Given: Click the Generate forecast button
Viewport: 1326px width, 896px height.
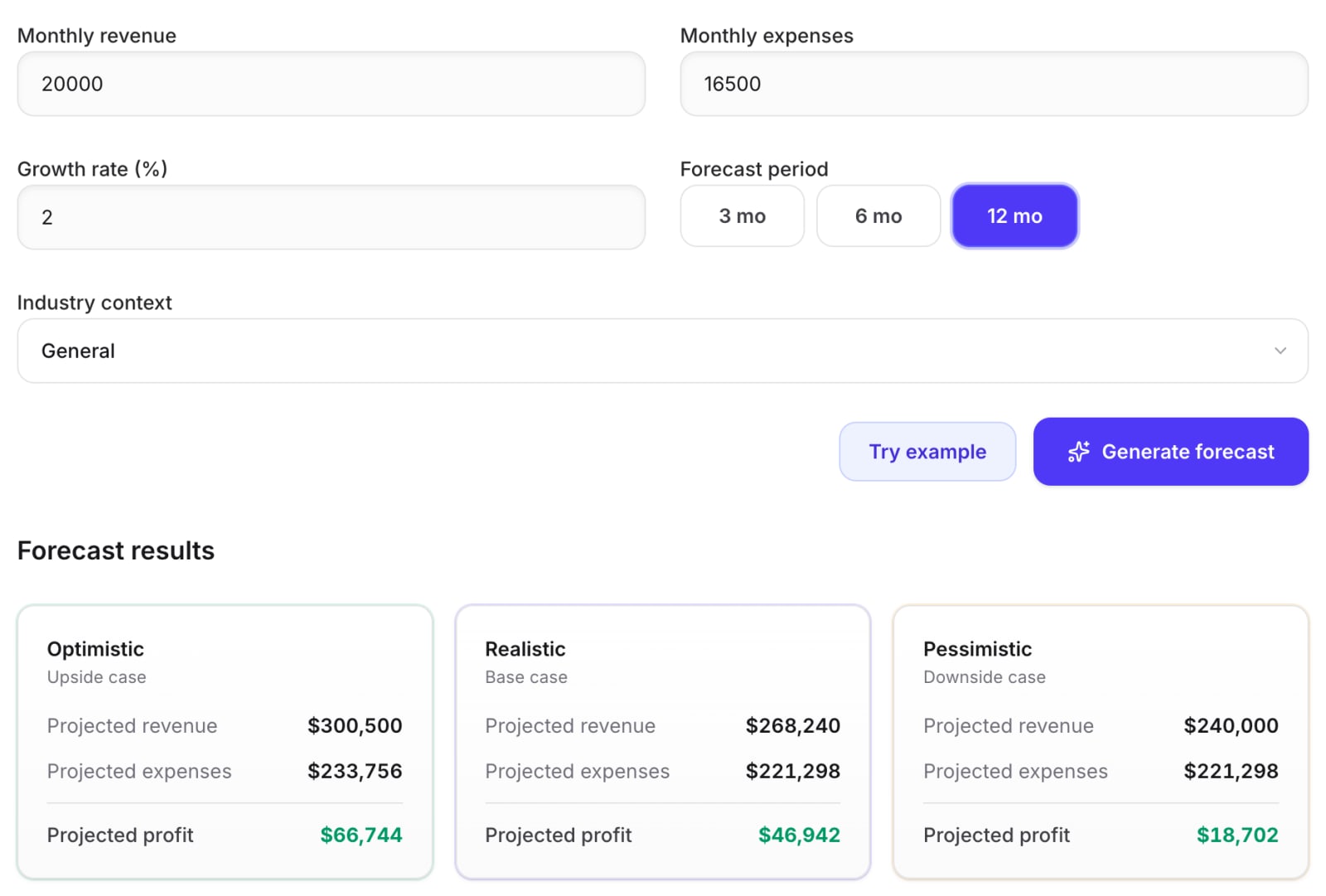Looking at the screenshot, I should click(x=1171, y=452).
